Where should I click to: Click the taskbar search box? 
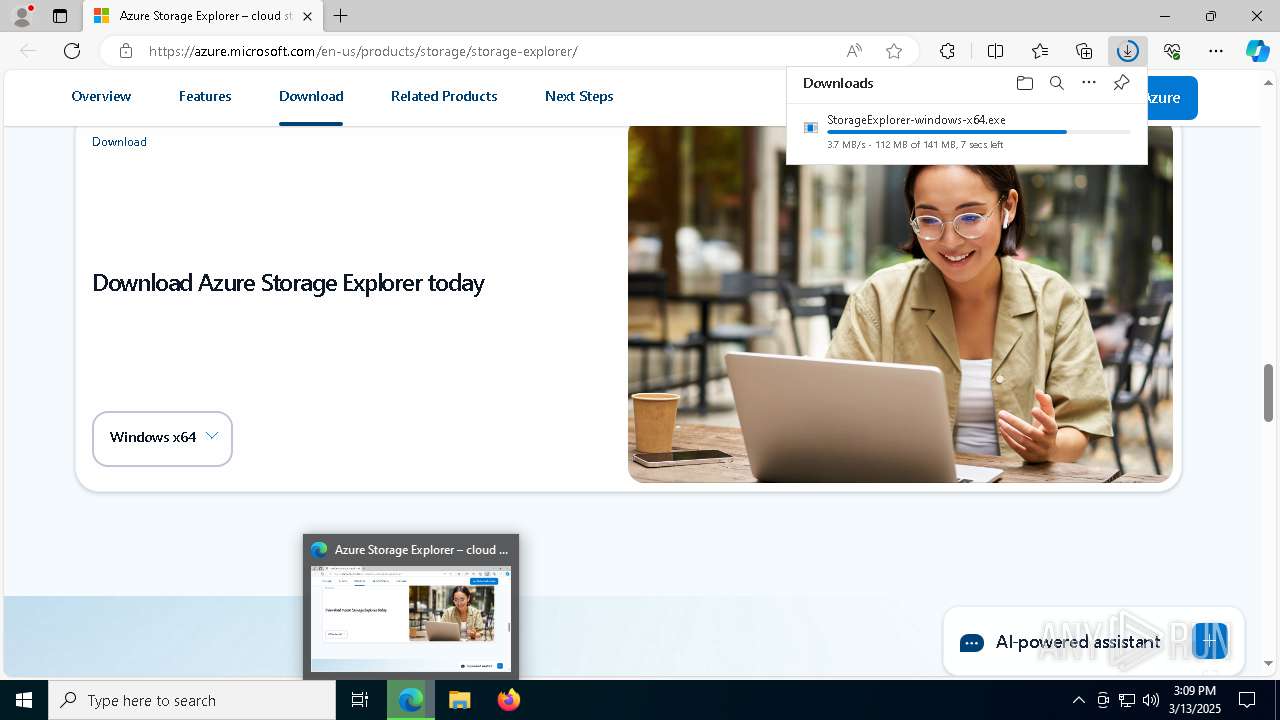click(192, 700)
